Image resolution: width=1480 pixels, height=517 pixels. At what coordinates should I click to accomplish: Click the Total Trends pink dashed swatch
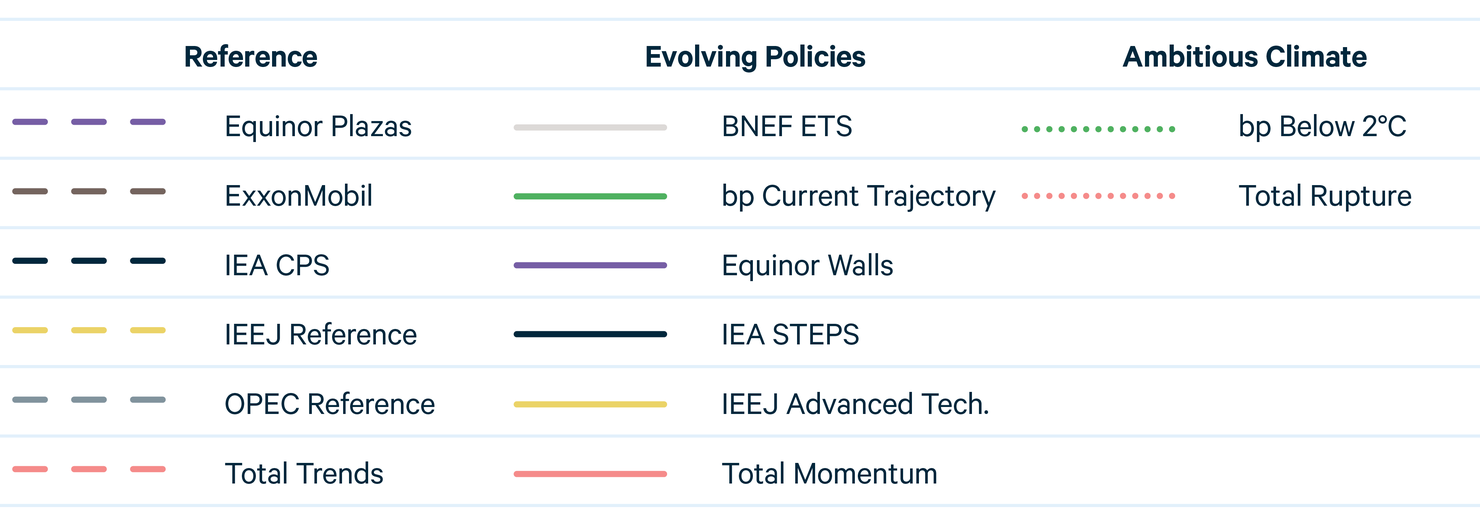(89, 469)
